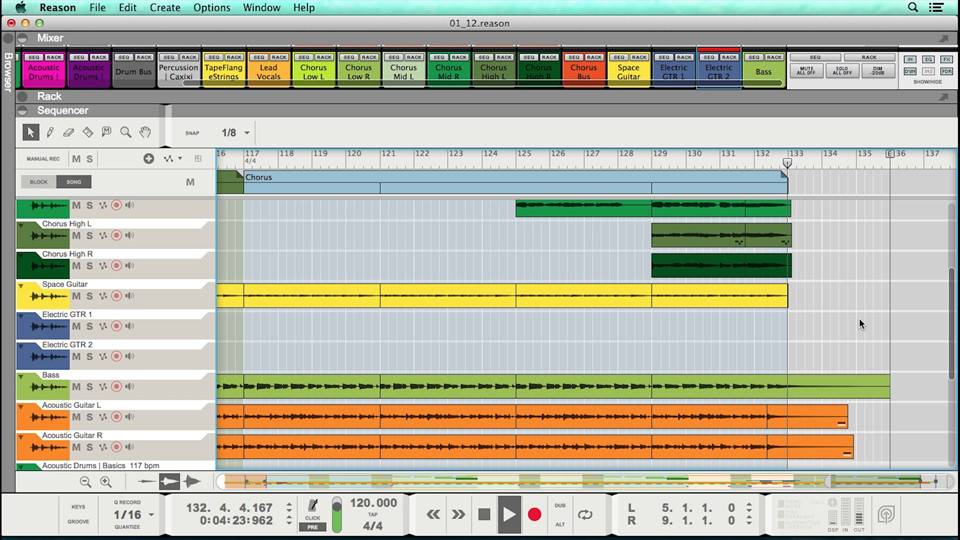This screenshot has width=960, height=540.
Task: Click the song overview navigator strip
Action: pyautogui.click(x=586, y=482)
